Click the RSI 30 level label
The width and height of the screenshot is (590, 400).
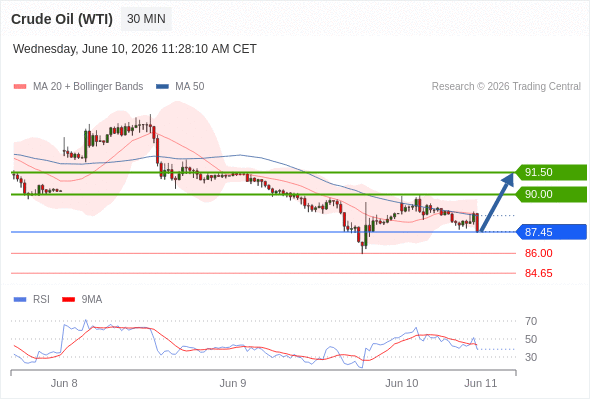click(531, 357)
